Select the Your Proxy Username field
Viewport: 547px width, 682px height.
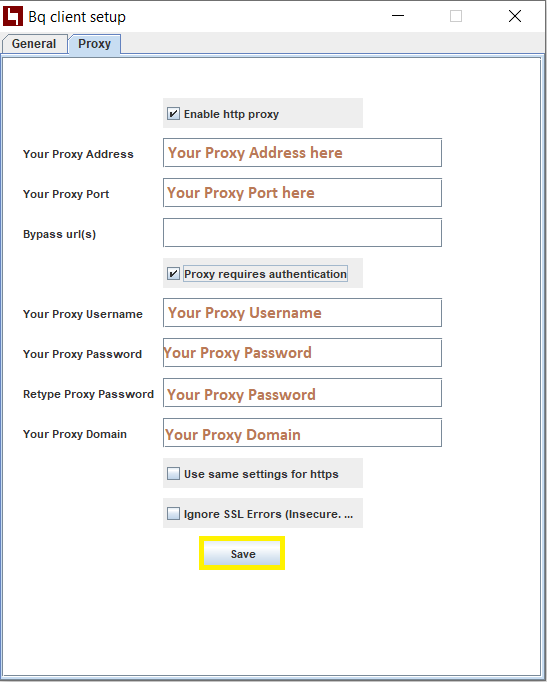pyautogui.click(x=302, y=313)
